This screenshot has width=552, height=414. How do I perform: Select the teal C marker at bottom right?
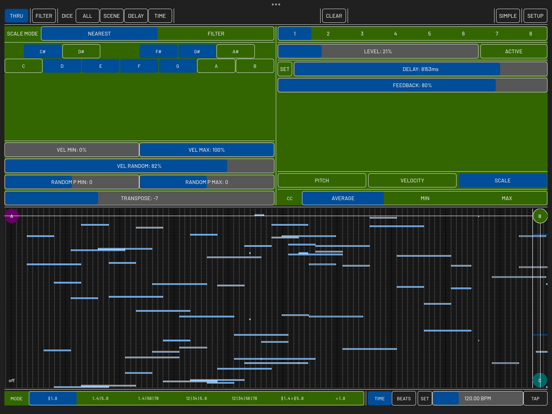540,380
